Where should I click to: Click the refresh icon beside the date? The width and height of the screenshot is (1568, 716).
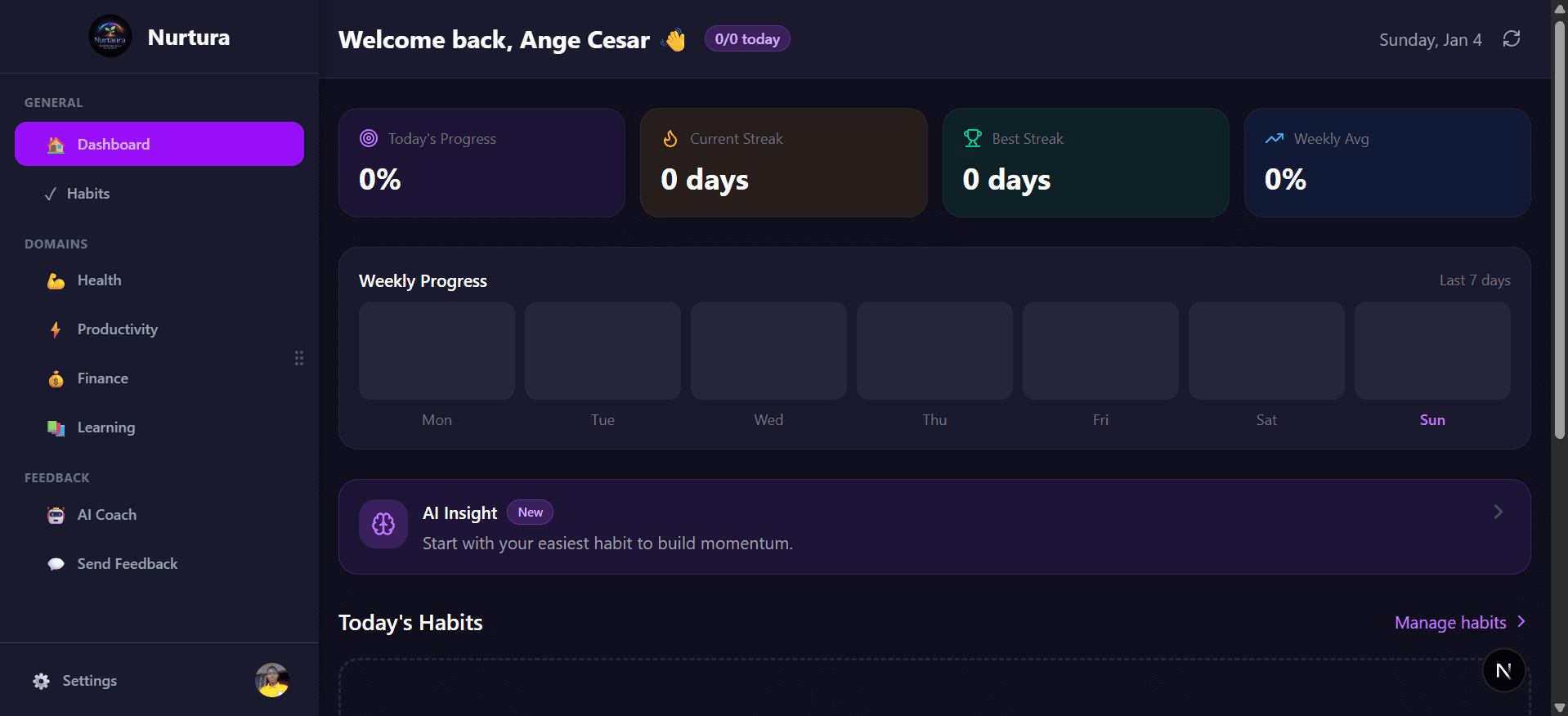(1511, 39)
